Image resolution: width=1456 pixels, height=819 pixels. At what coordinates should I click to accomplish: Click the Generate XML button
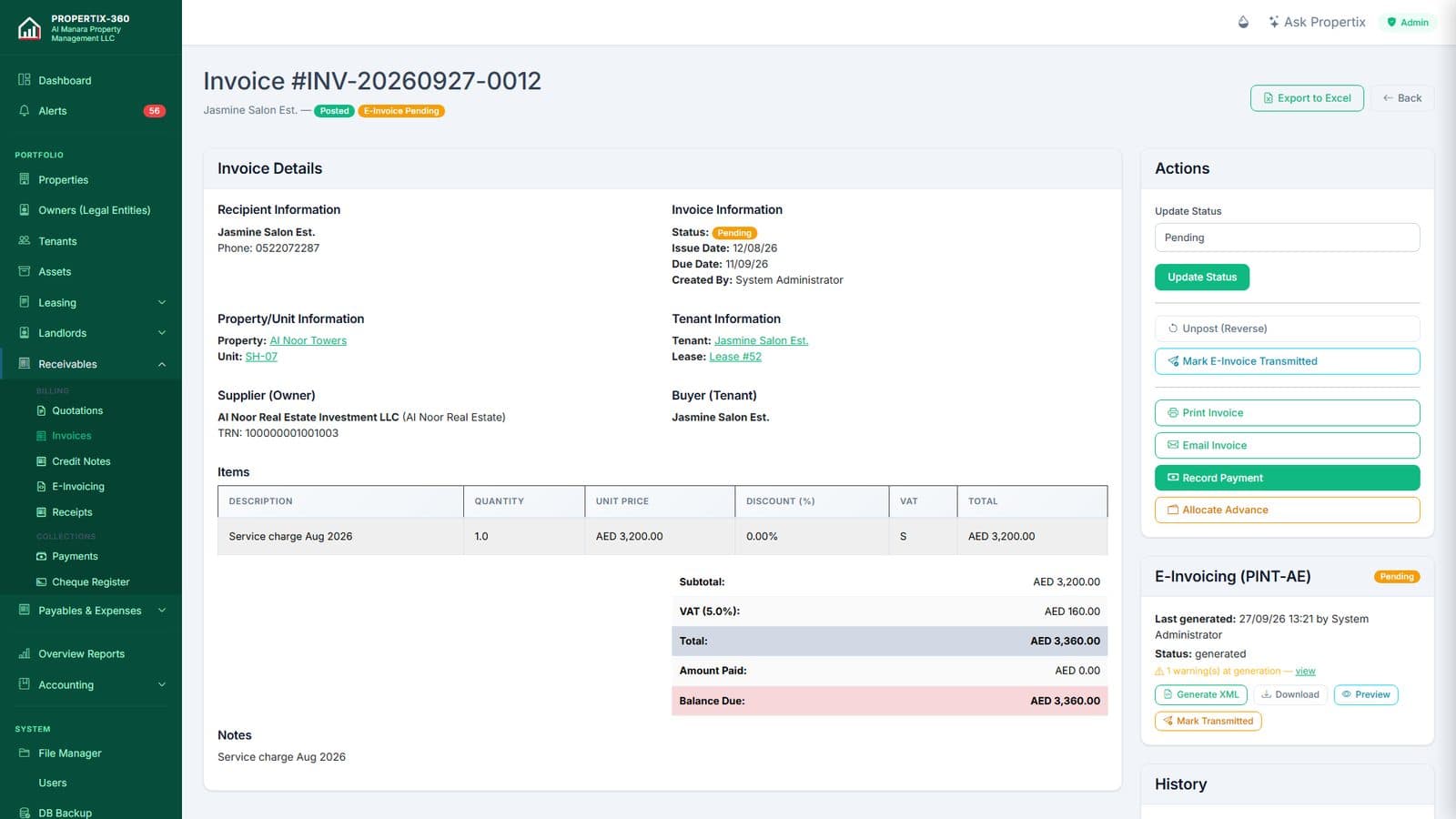(1201, 694)
